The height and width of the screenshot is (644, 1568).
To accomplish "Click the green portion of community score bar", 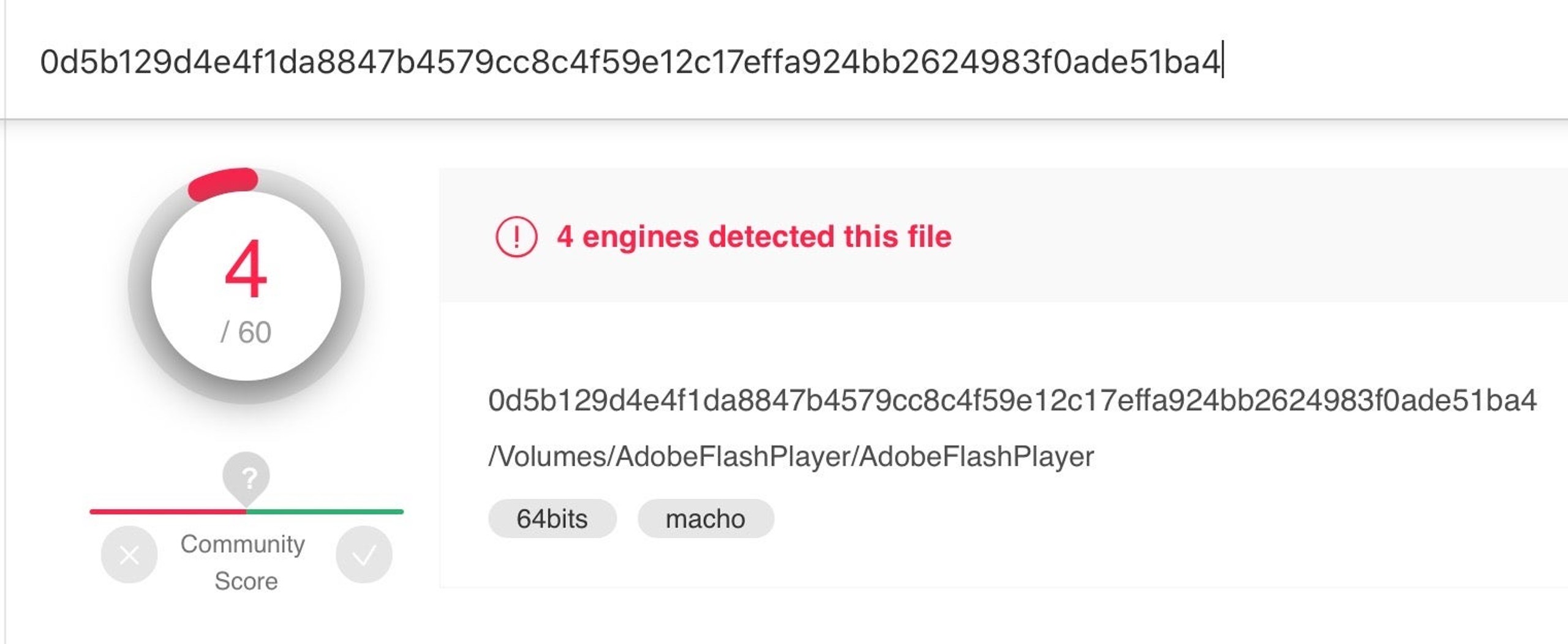I will click(x=325, y=511).
